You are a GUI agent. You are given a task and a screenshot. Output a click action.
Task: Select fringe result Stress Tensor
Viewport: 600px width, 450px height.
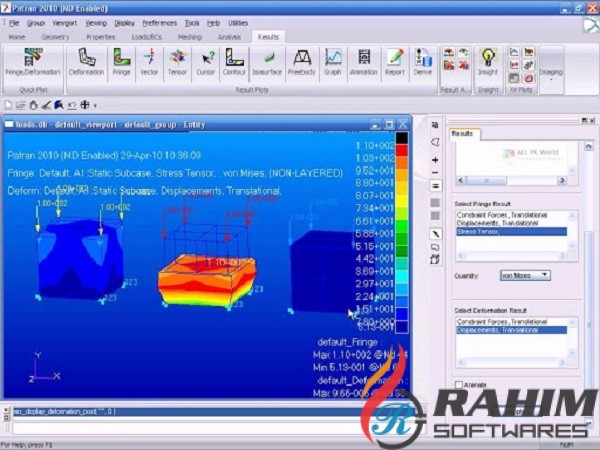(512, 232)
